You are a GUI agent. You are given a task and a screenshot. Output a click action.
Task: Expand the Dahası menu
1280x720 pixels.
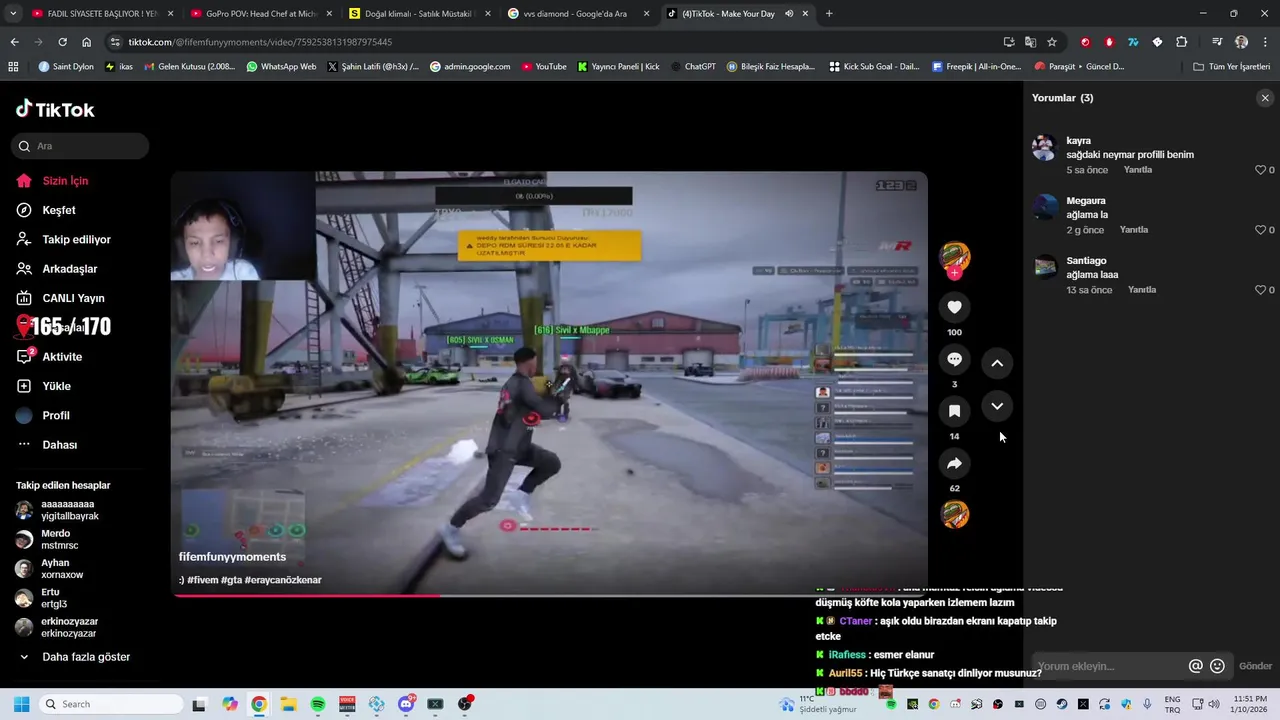click(x=59, y=445)
